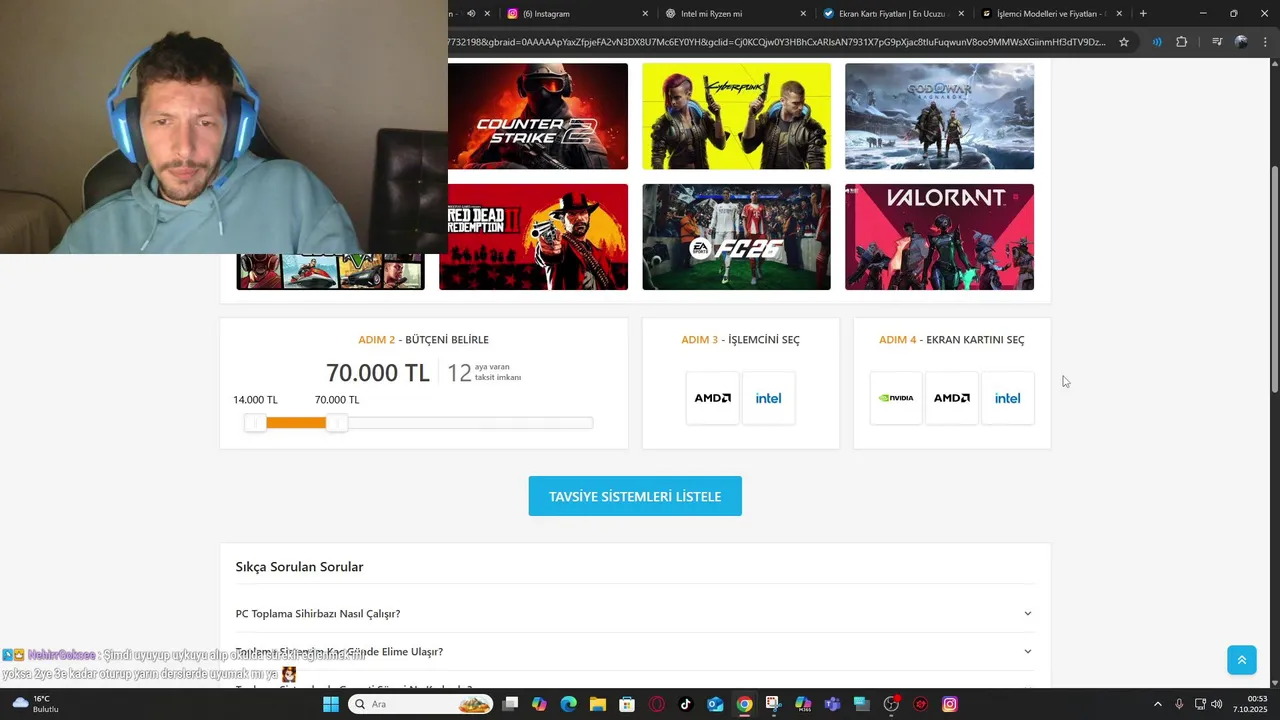
Task: Close the Instagram tab
Action: [645, 13]
